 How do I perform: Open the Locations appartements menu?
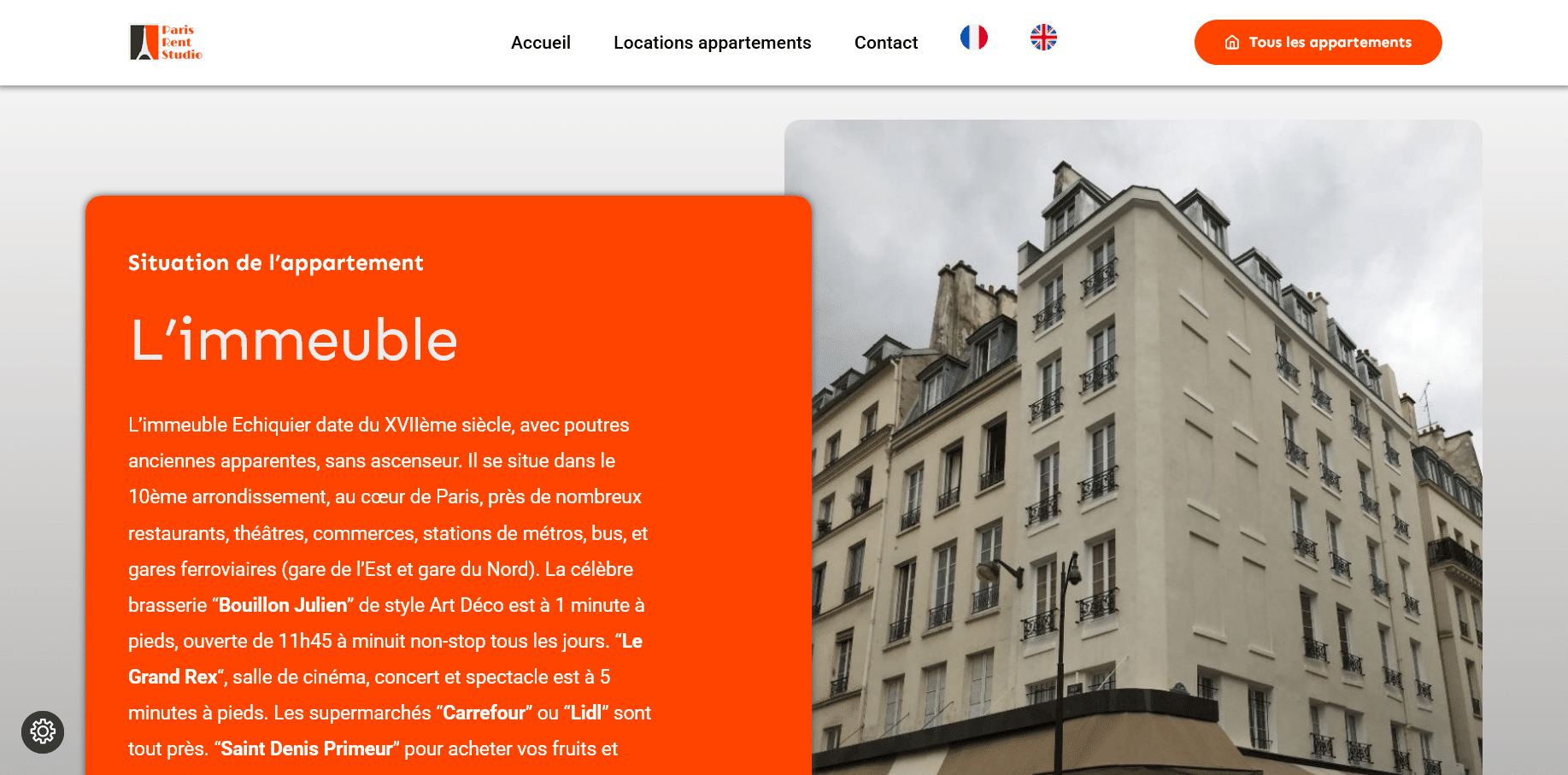[712, 43]
